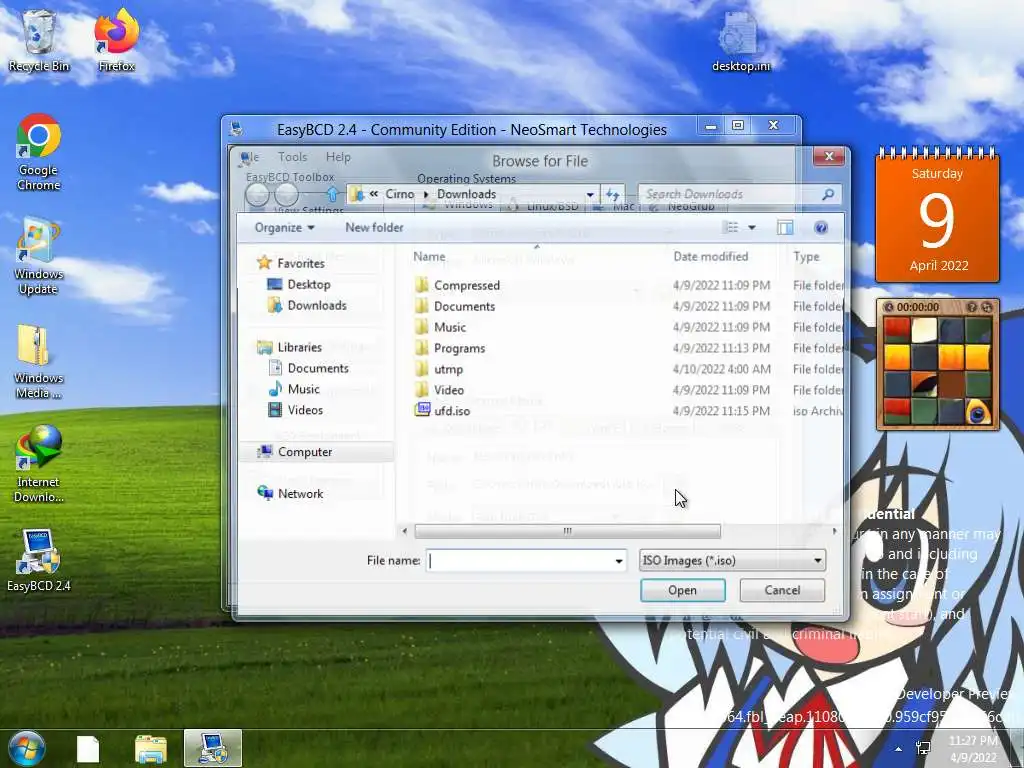The image size is (1024, 768).
Task: Click the New folder button
Action: click(x=374, y=227)
